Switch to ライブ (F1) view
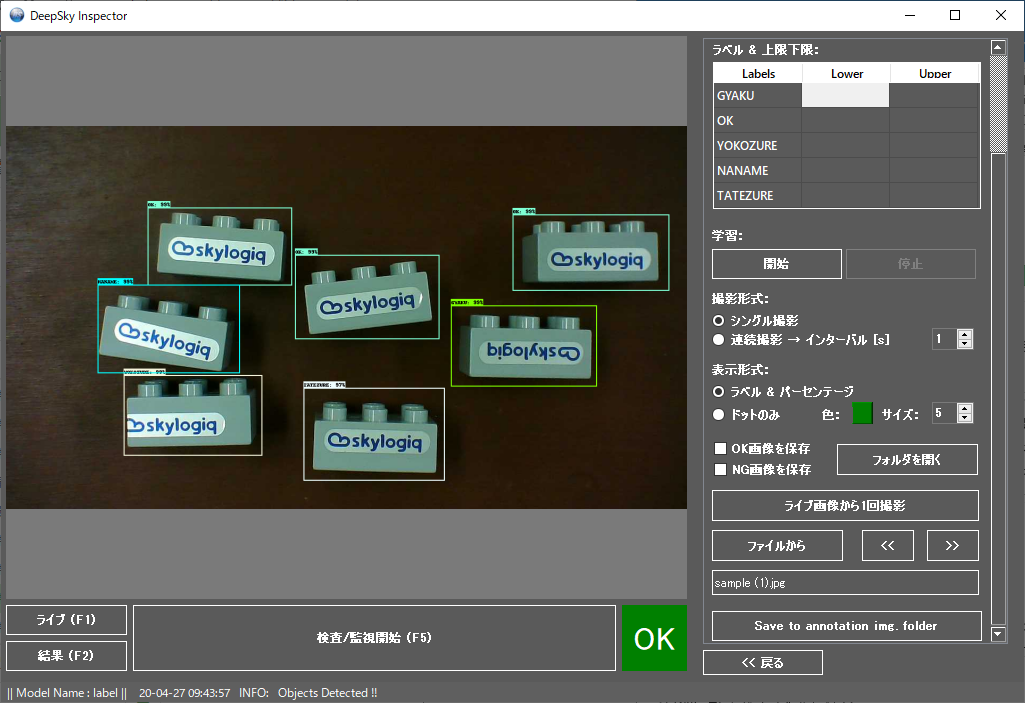This screenshot has width=1025, height=703. [66, 620]
